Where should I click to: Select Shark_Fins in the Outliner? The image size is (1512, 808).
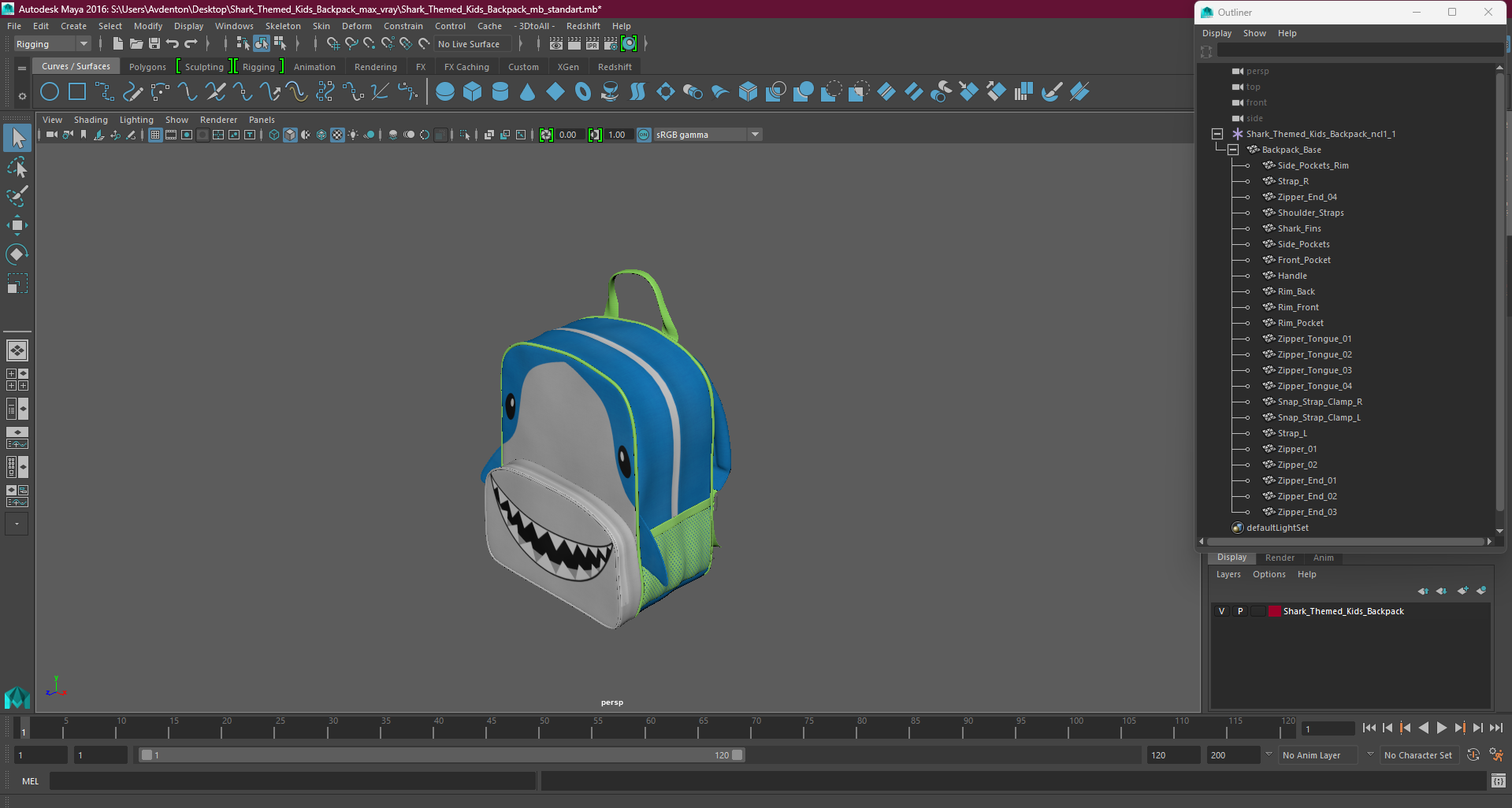(1298, 228)
